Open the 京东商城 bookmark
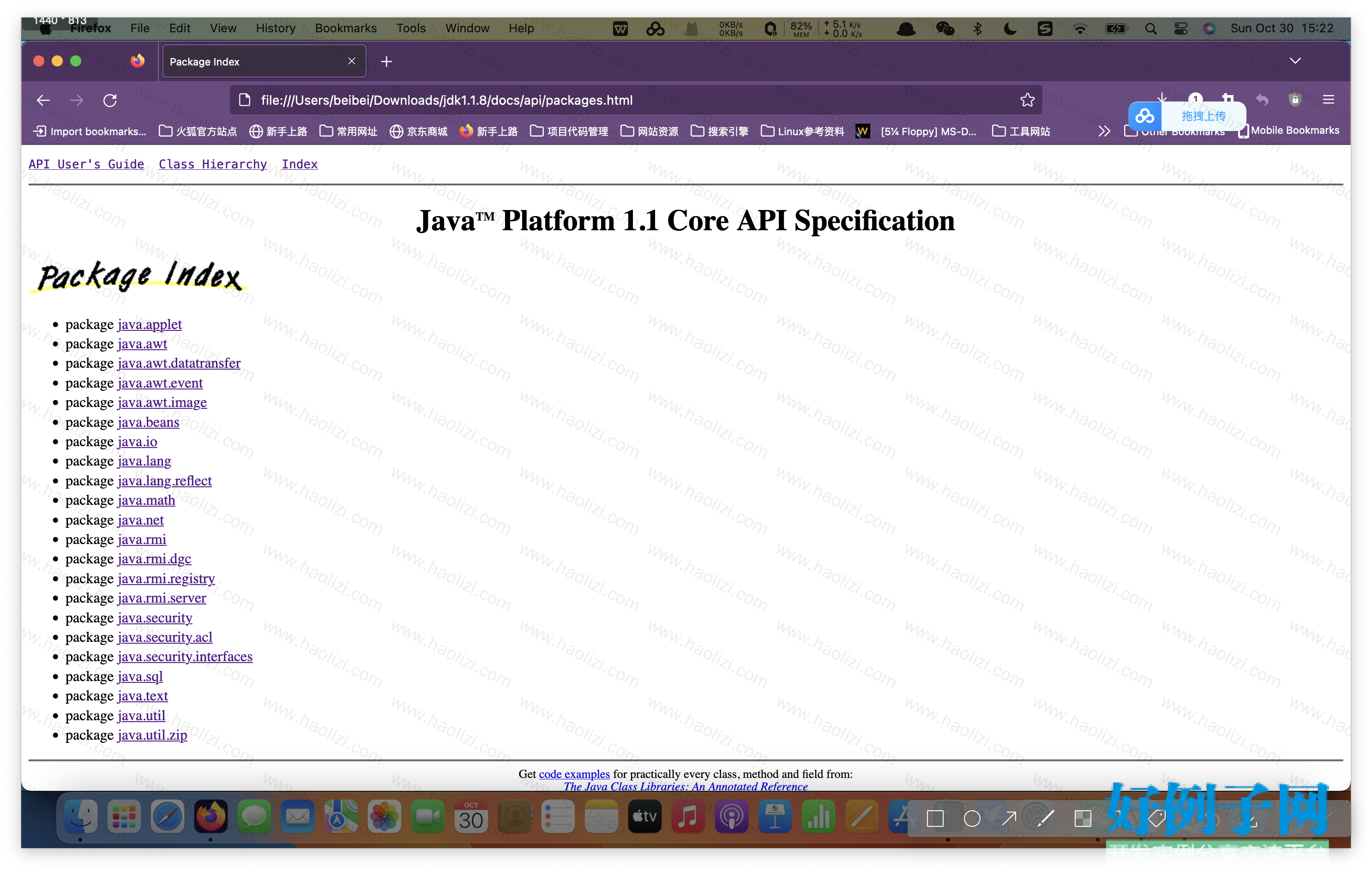Image resolution: width=1372 pixels, height=873 pixels. pyautogui.click(x=418, y=132)
